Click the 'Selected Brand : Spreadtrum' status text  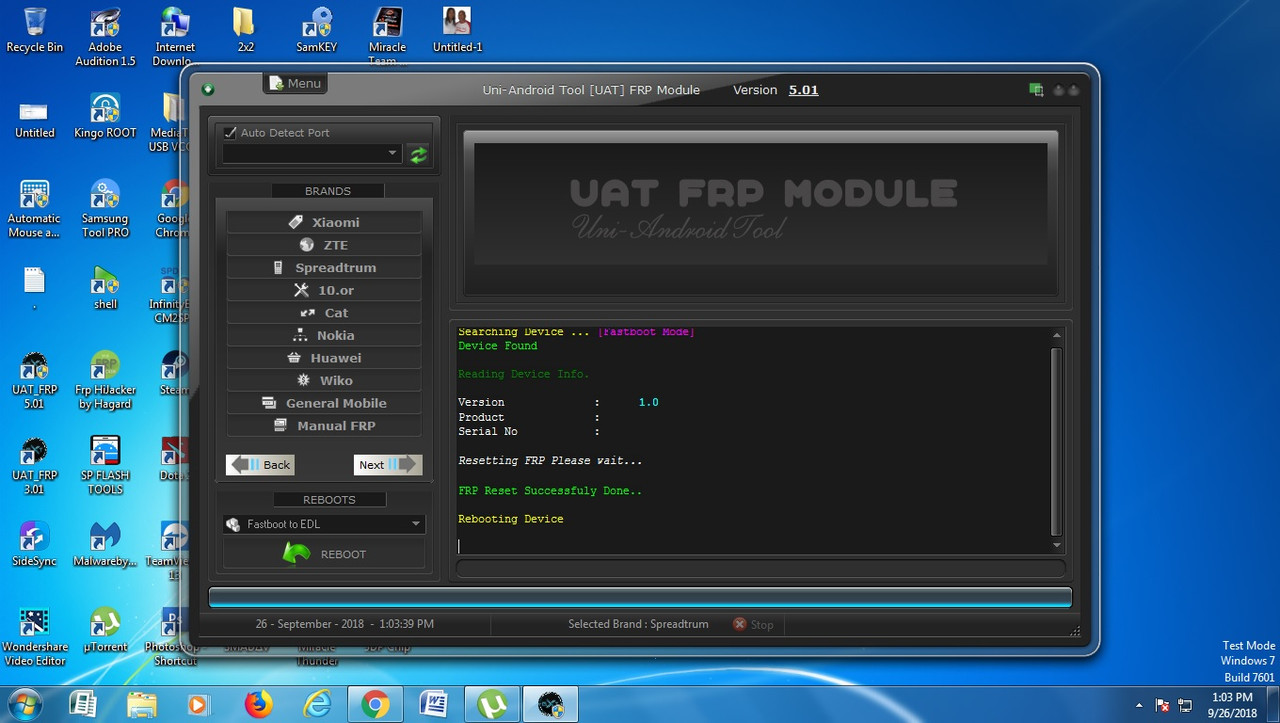638,624
